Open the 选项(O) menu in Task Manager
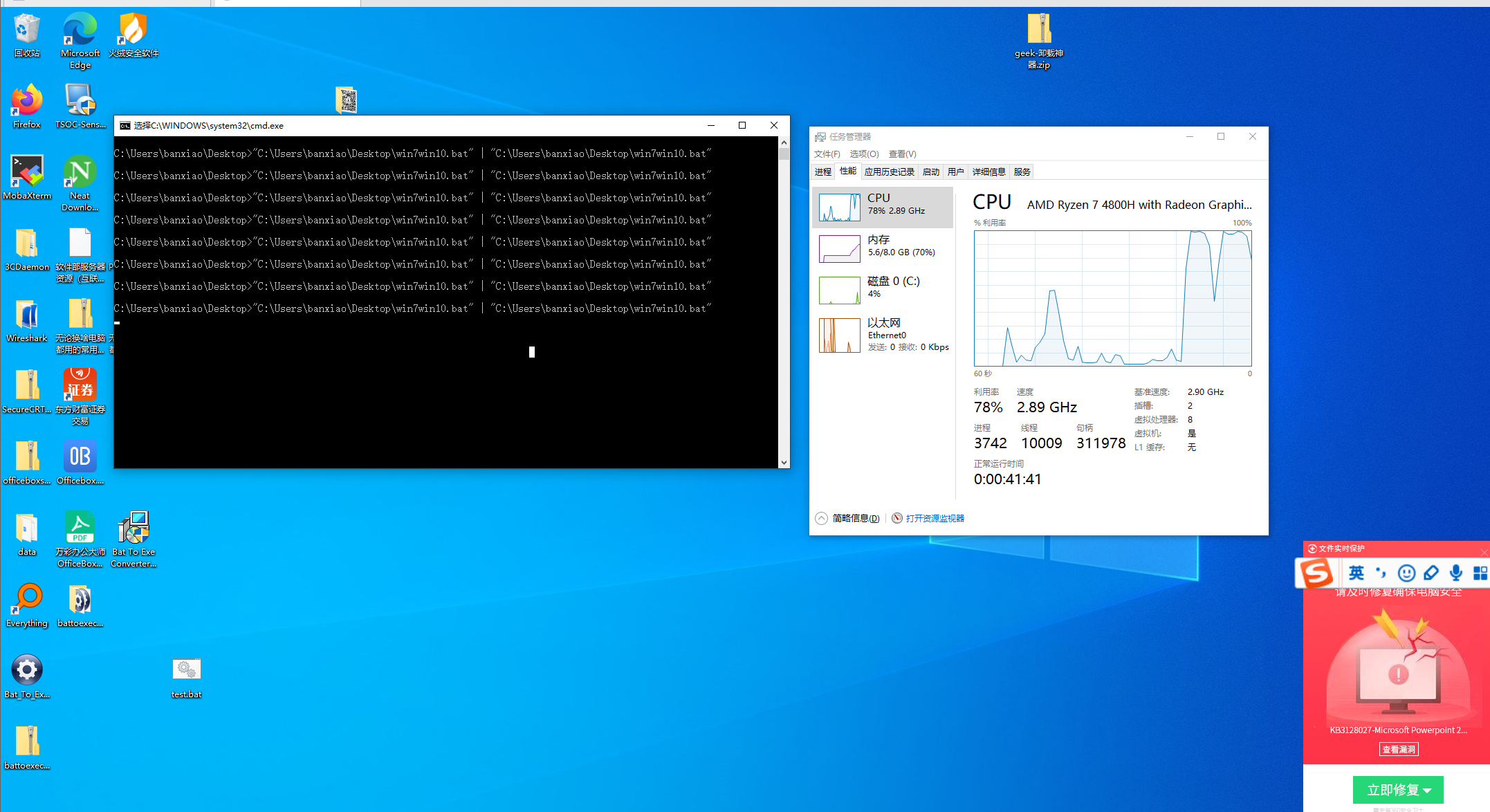 pos(864,154)
